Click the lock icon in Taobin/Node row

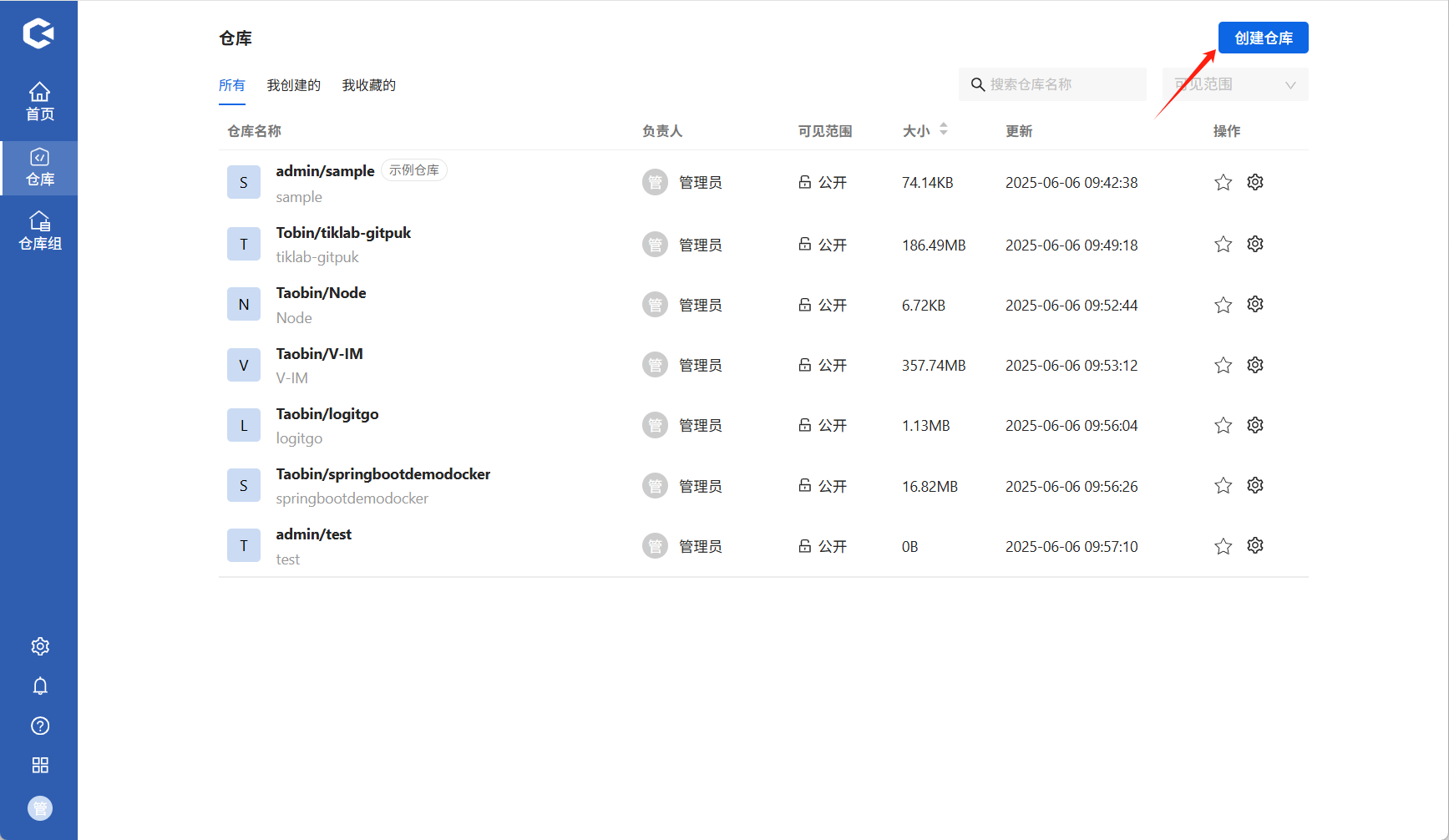tap(805, 305)
